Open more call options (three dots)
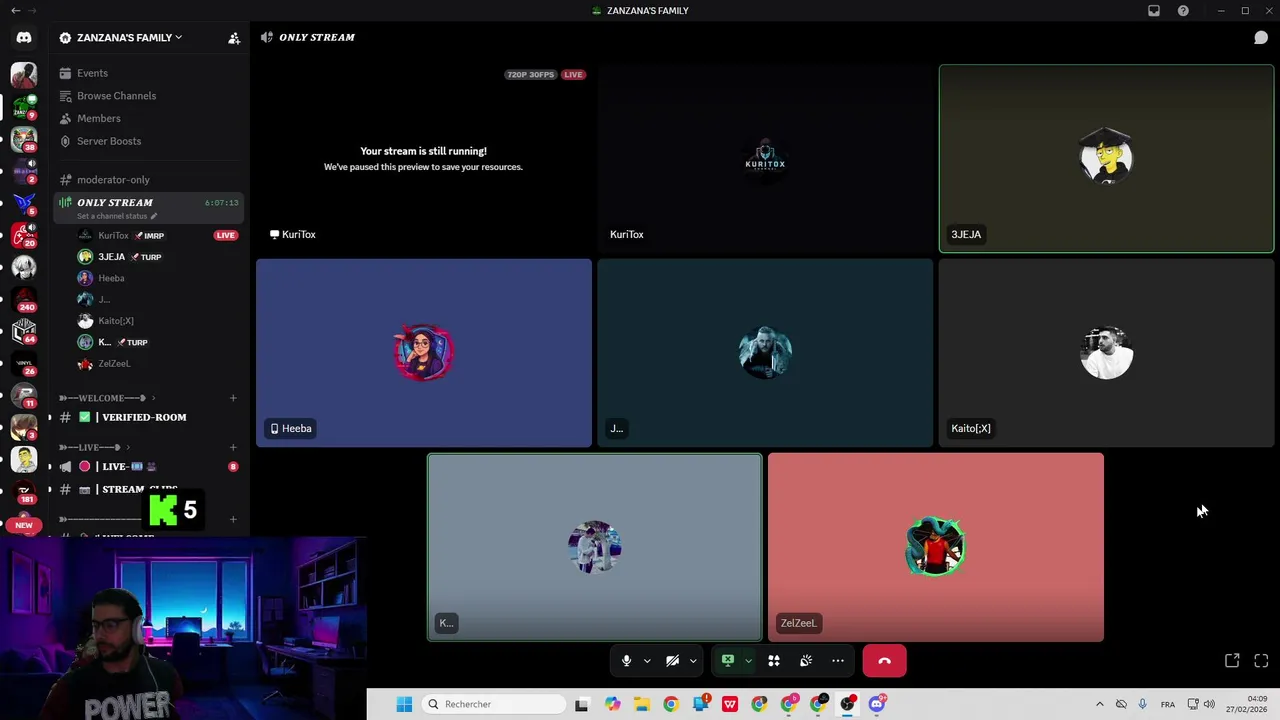 pyautogui.click(x=838, y=661)
